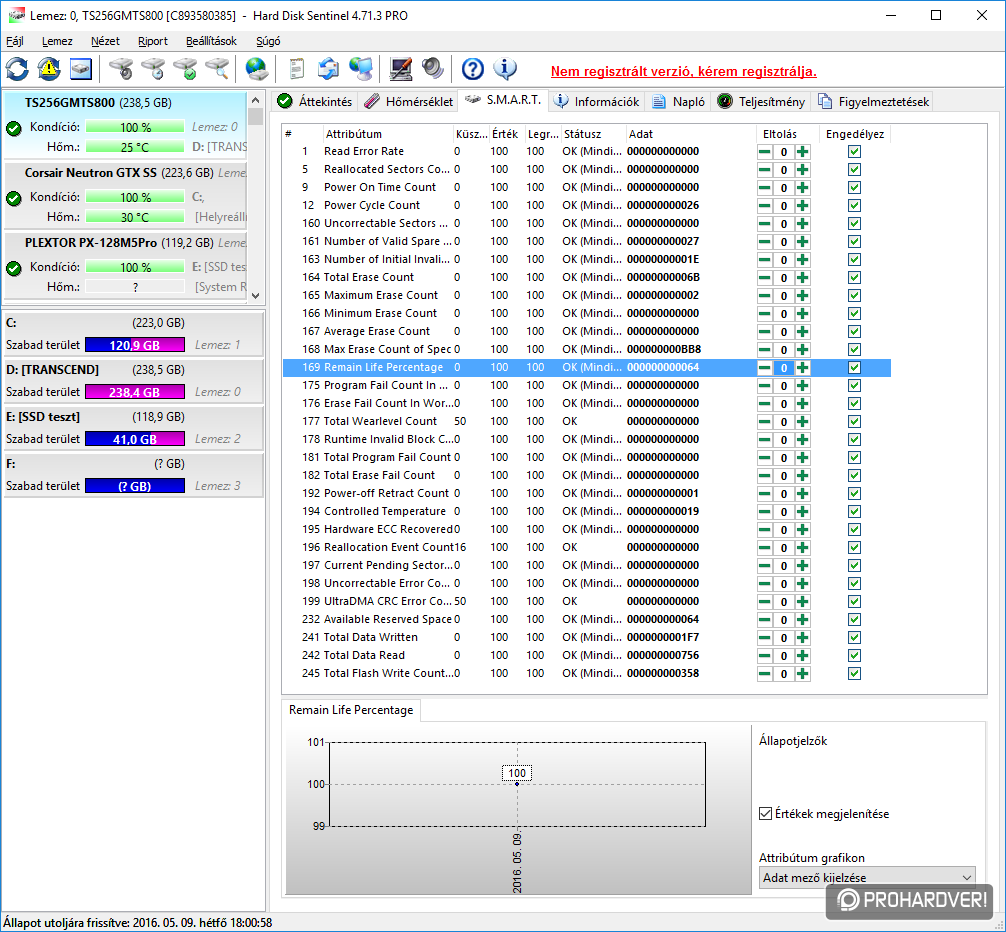Select the Corsair Neutron GTX SS disk
1006x932 pixels.
[x=125, y=195]
